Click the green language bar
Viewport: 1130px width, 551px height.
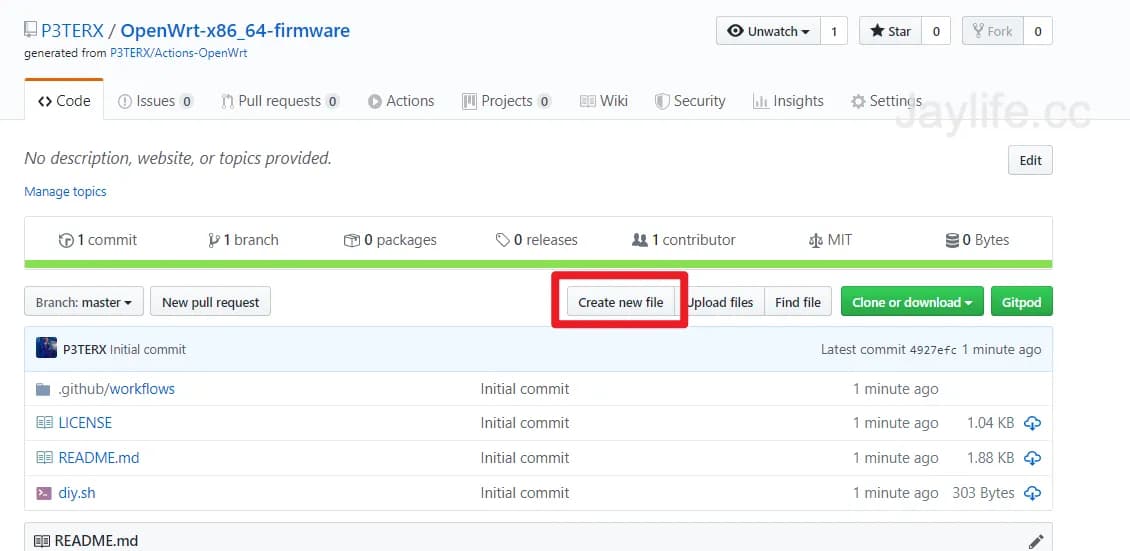tap(538, 264)
